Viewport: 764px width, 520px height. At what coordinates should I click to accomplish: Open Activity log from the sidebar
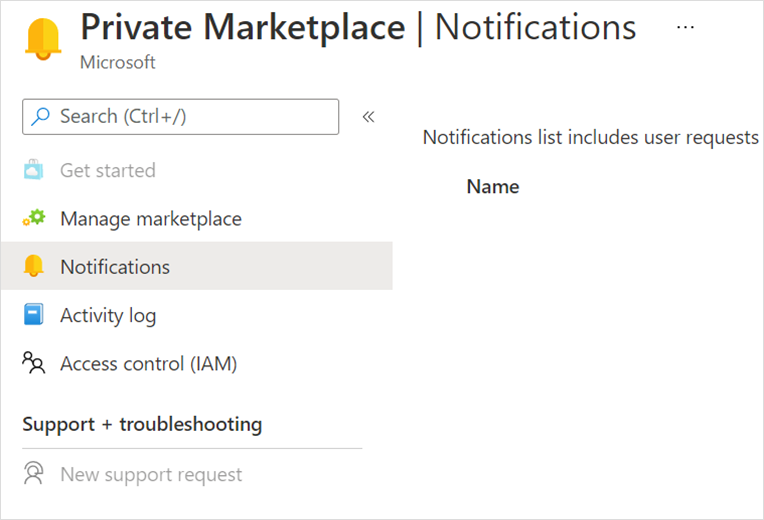(108, 316)
